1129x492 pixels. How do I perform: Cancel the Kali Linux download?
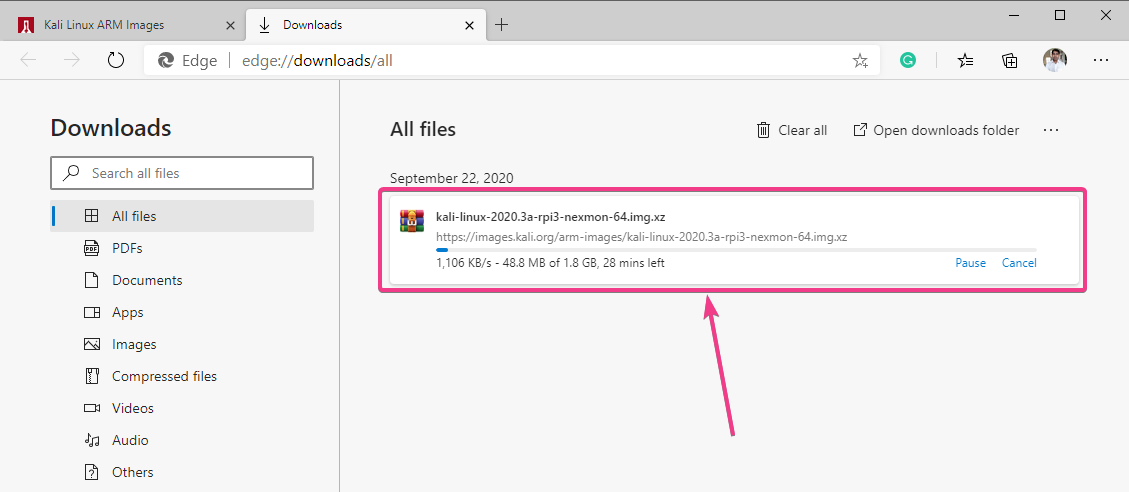[x=1019, y=263]
